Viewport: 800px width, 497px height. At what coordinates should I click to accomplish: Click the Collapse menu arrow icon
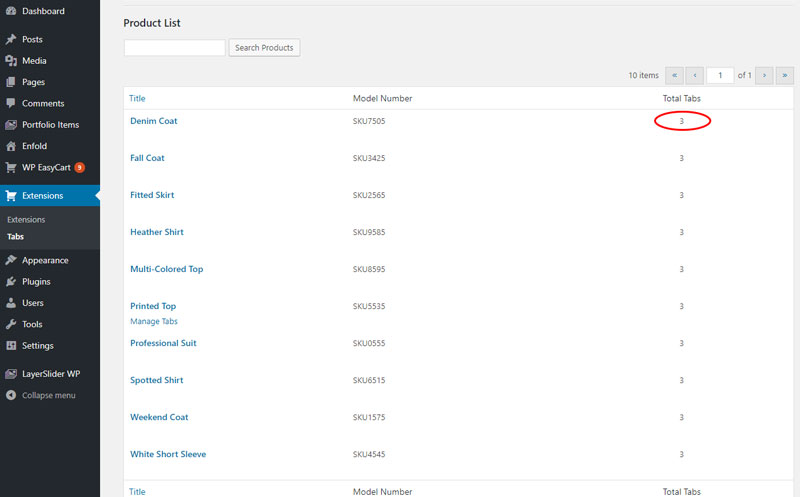(11, 395)
